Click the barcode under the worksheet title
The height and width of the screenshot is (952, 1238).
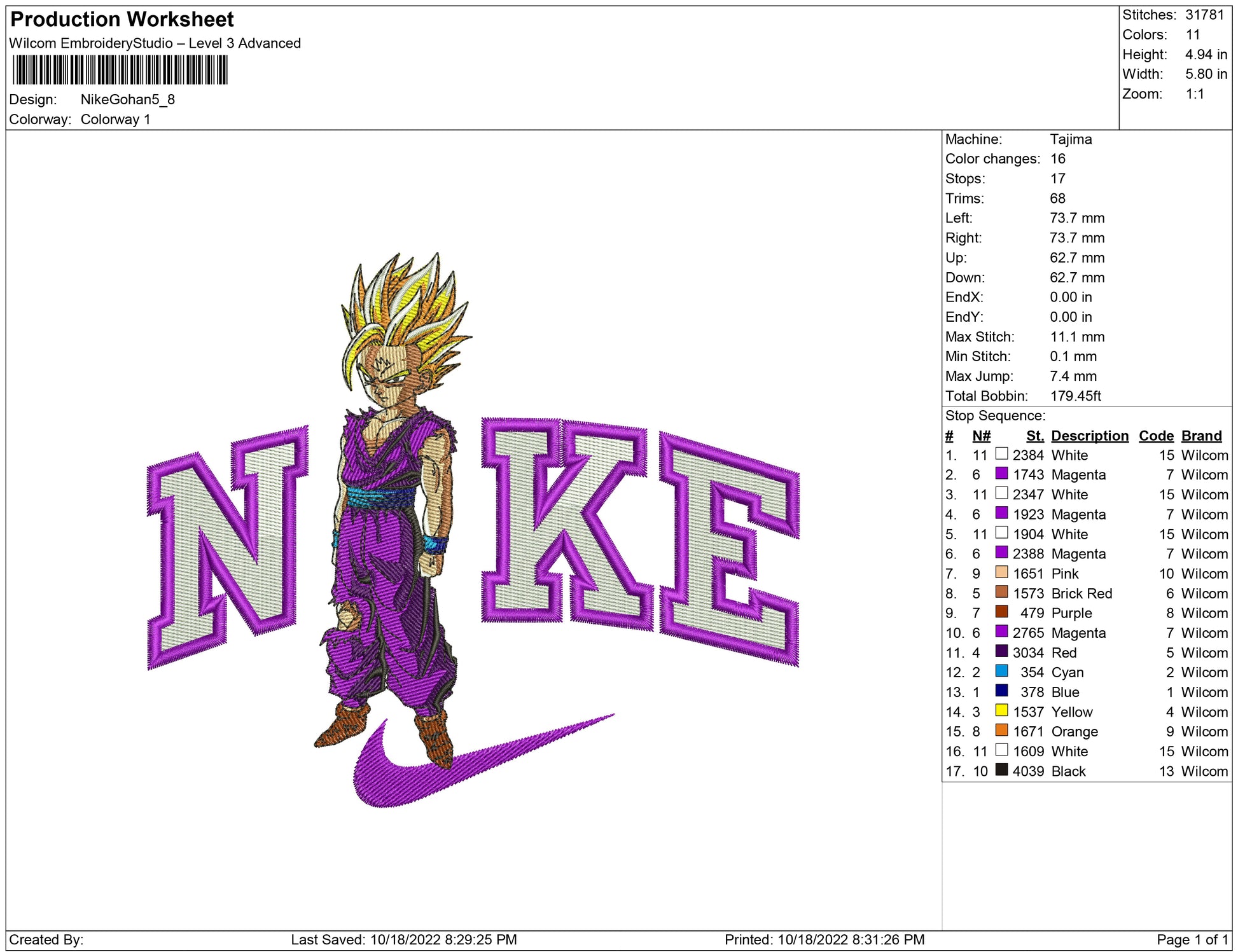click(120, 70)
